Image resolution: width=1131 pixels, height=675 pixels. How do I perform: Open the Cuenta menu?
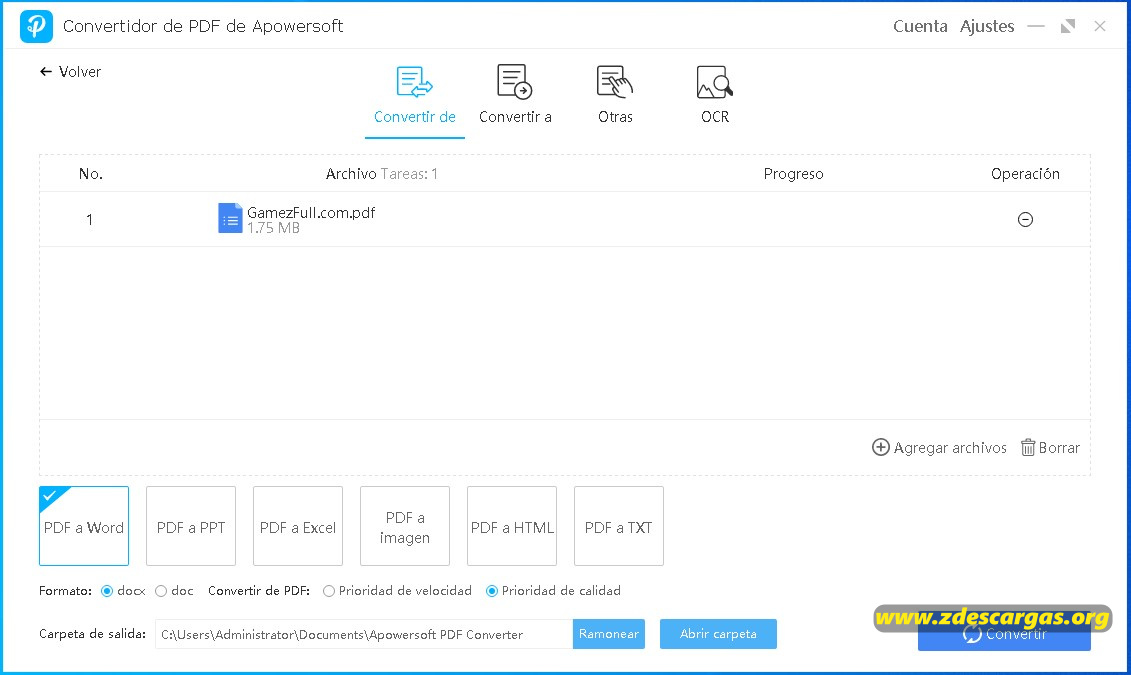click(x=920, y=27)
